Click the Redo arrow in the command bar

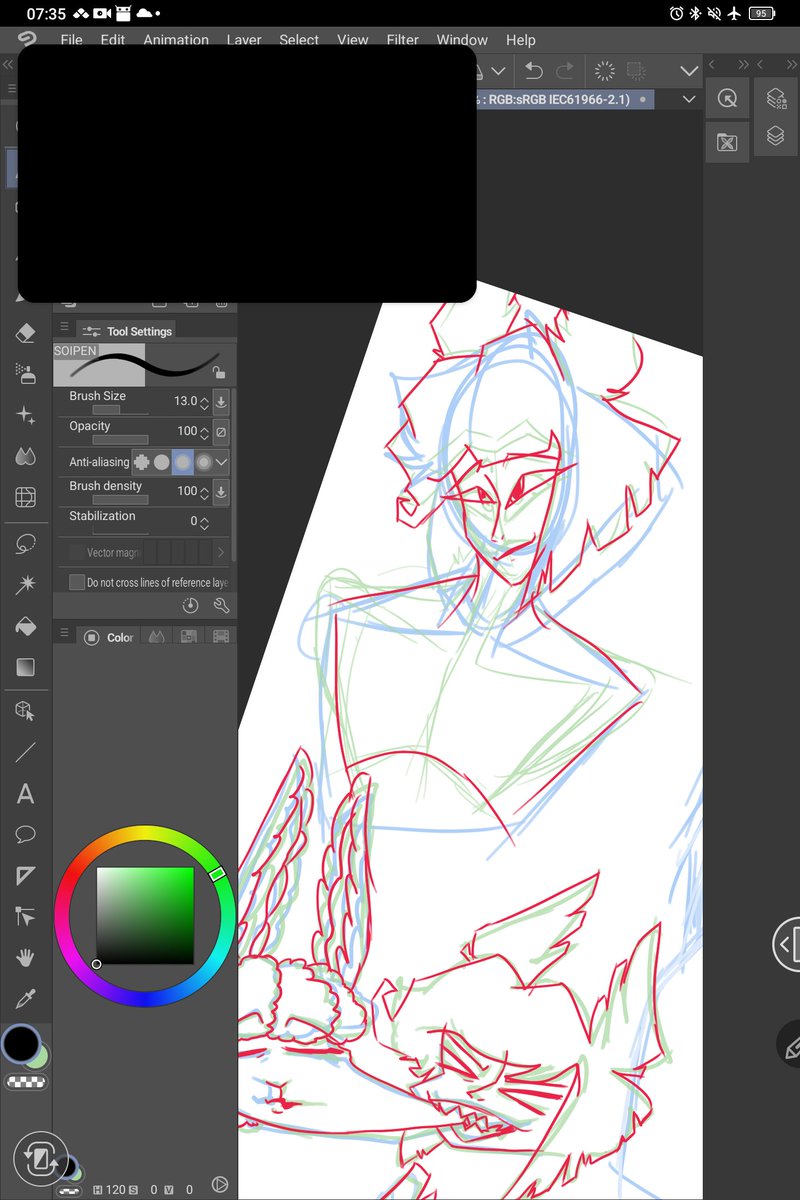pos(565,71)
